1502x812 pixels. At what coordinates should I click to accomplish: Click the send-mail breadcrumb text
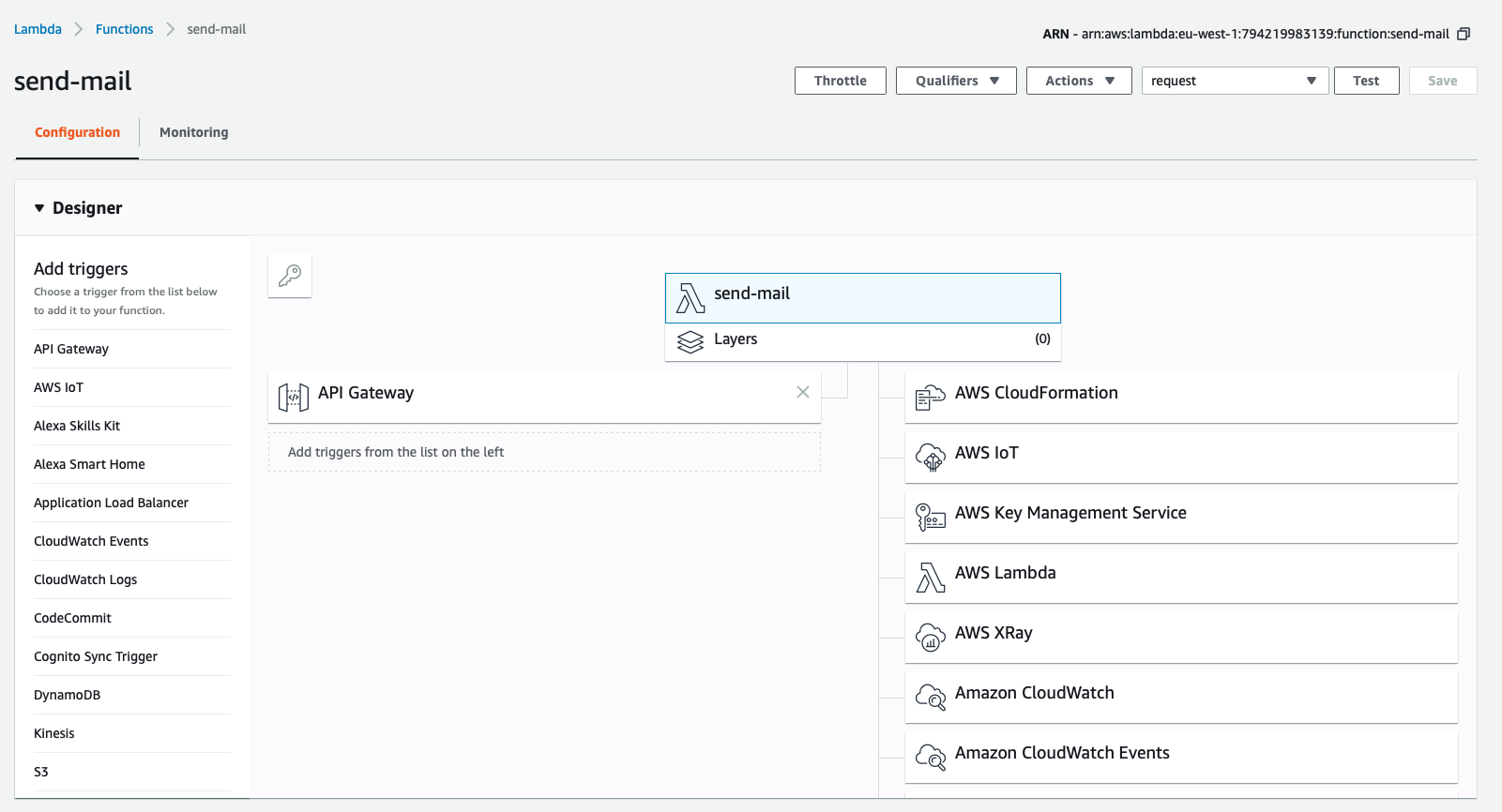pyautogui.click(x=216, y=29)
